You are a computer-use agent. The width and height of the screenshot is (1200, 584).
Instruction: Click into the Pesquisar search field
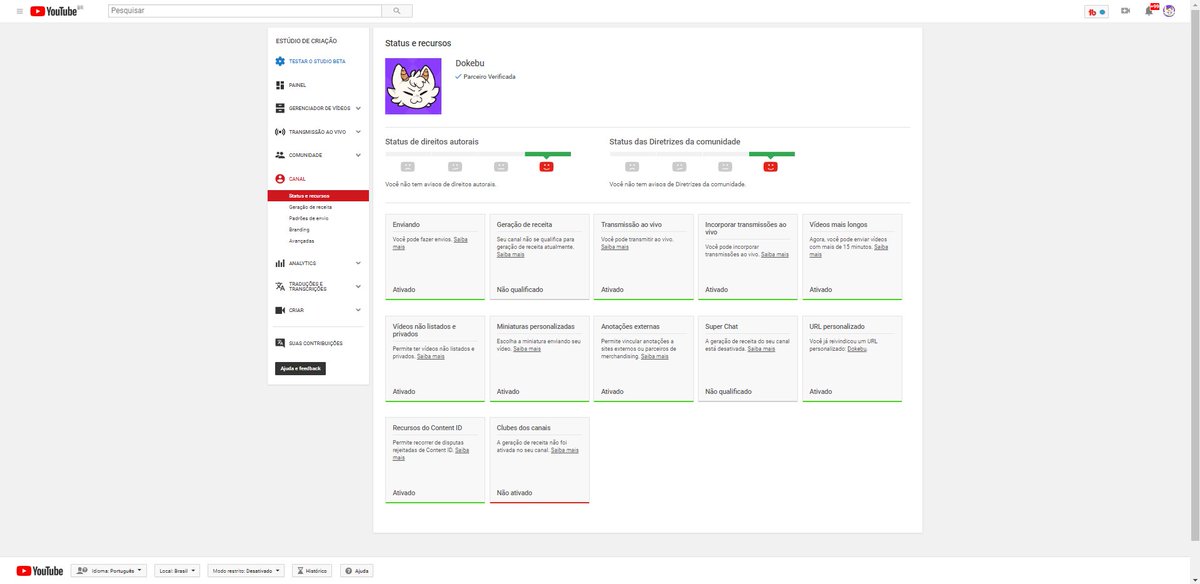[243, 11]
